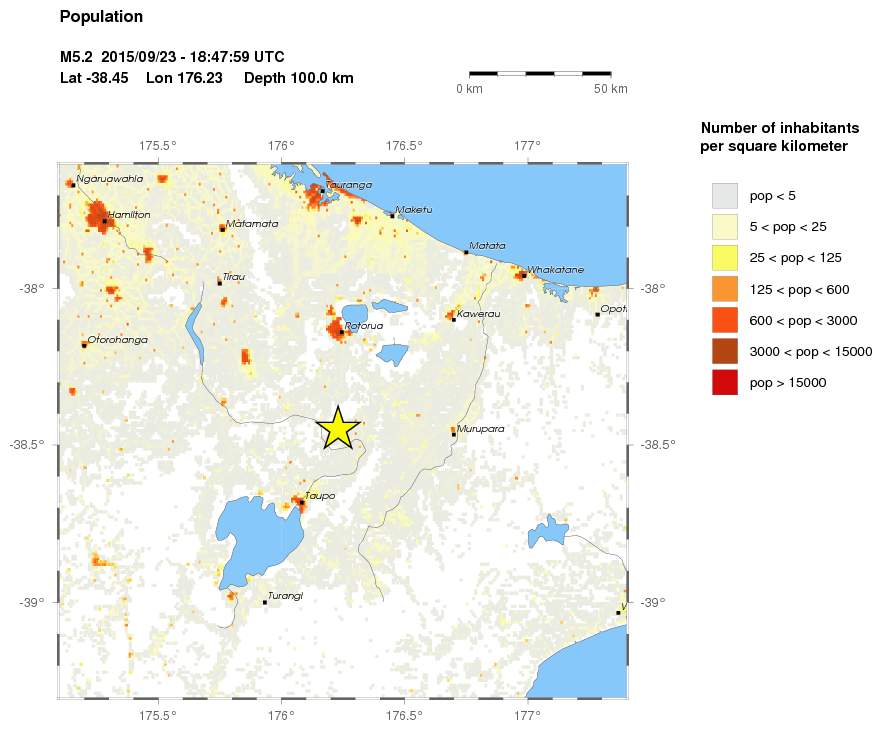This screenshot has width=882, height=730.
Task: Click the '50 km' scale label
Action: [611, 89]
